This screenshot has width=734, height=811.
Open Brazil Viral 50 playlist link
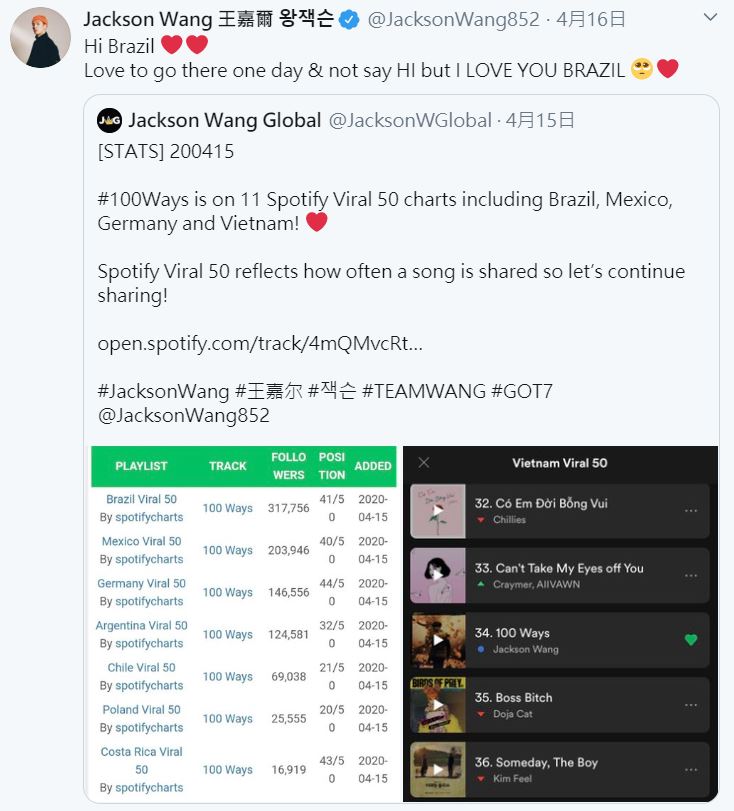coord(141,499)
